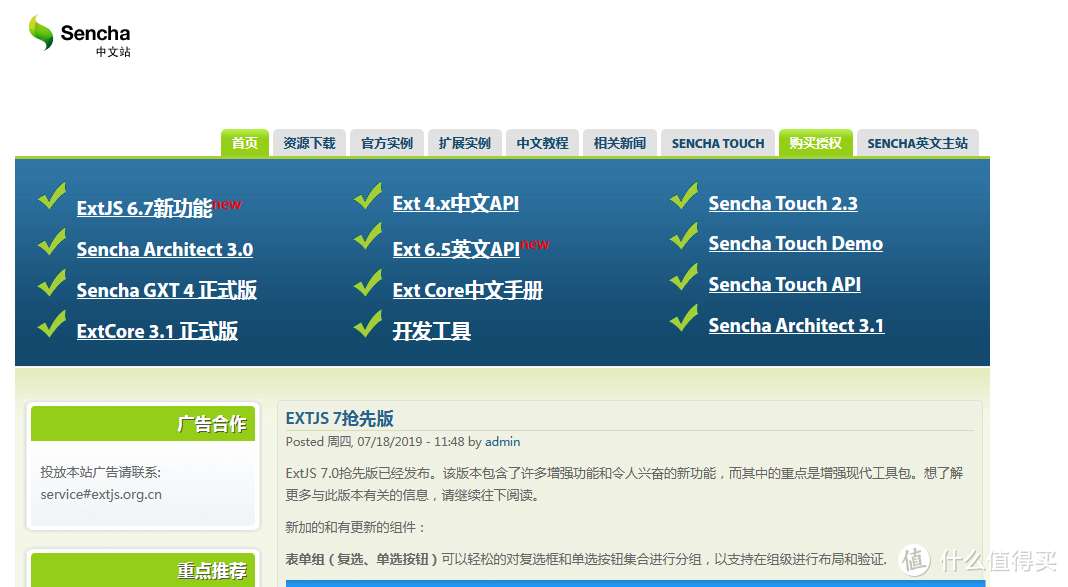
Task: Visit the SENCHA英文主站 tab
Action: 917,143
